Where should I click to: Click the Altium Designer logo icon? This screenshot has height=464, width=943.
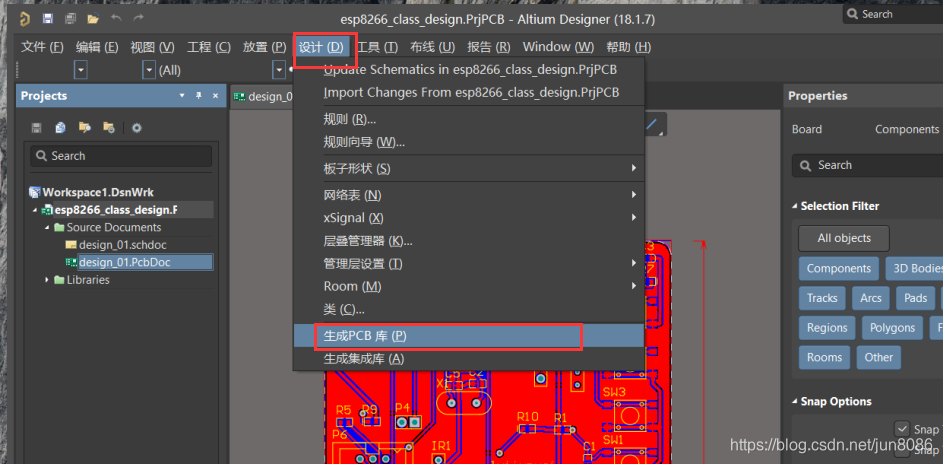(25, 19)
